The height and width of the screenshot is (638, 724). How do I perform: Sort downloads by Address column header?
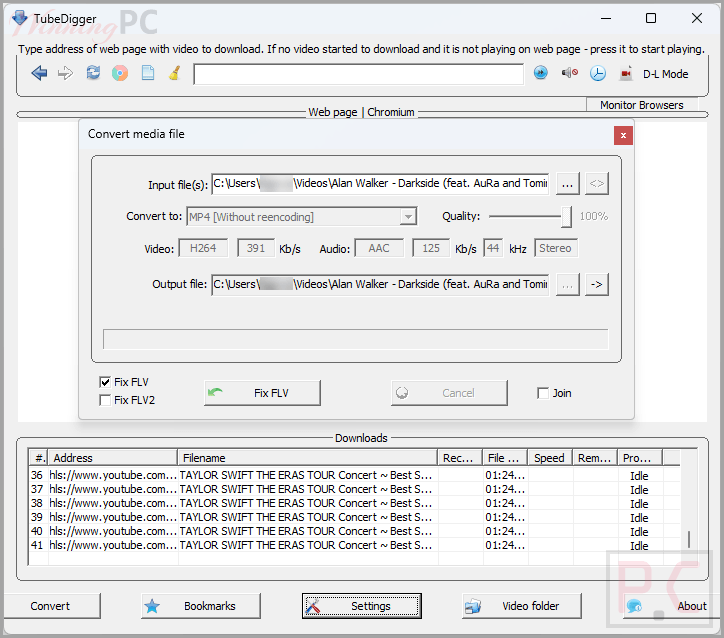(113, 457)
